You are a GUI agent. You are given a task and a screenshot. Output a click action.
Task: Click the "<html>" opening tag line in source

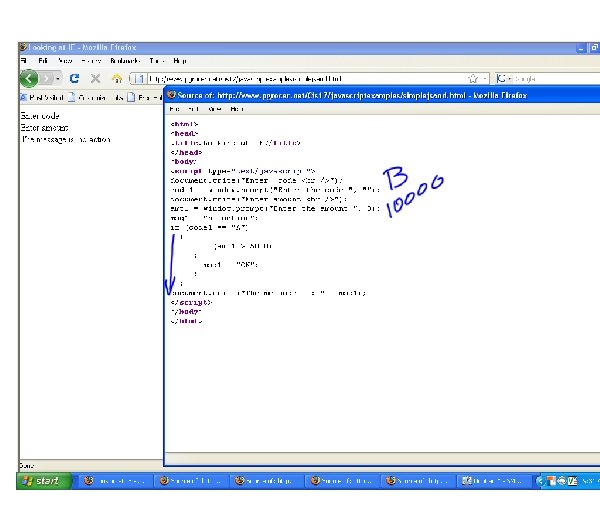(x=184, y=124)
